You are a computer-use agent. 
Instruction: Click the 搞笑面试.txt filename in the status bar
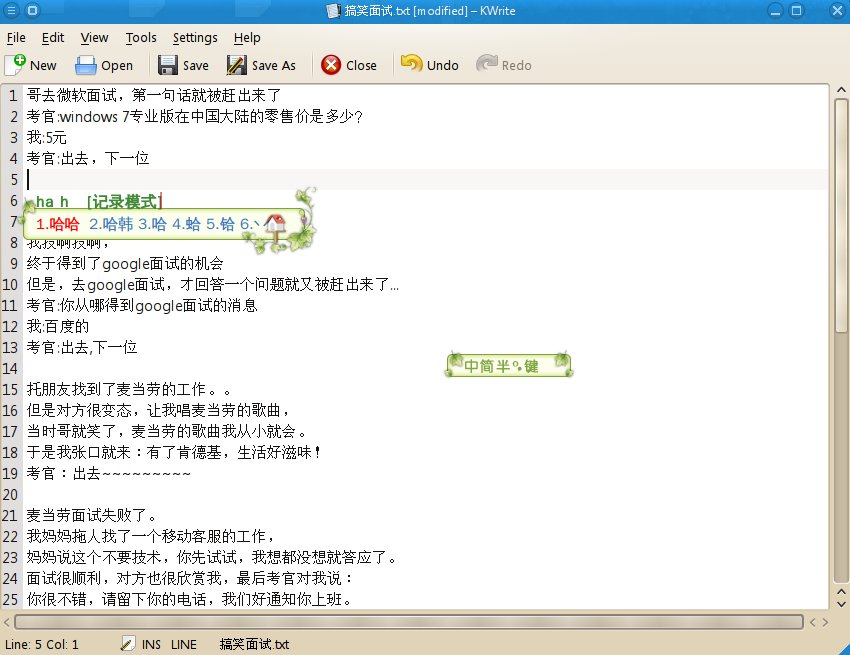[x=254, y=644]
